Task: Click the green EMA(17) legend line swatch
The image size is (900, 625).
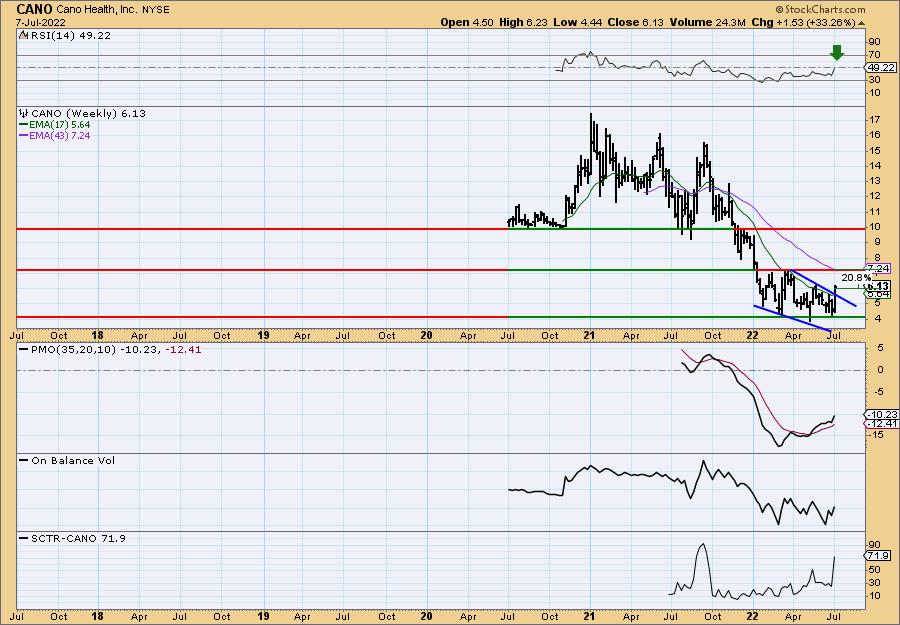Action: coord(24,125)
